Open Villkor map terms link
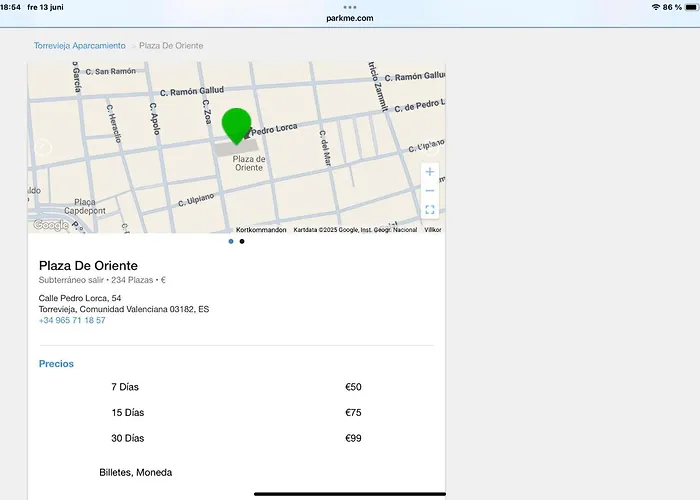 (x=433, y=229)
